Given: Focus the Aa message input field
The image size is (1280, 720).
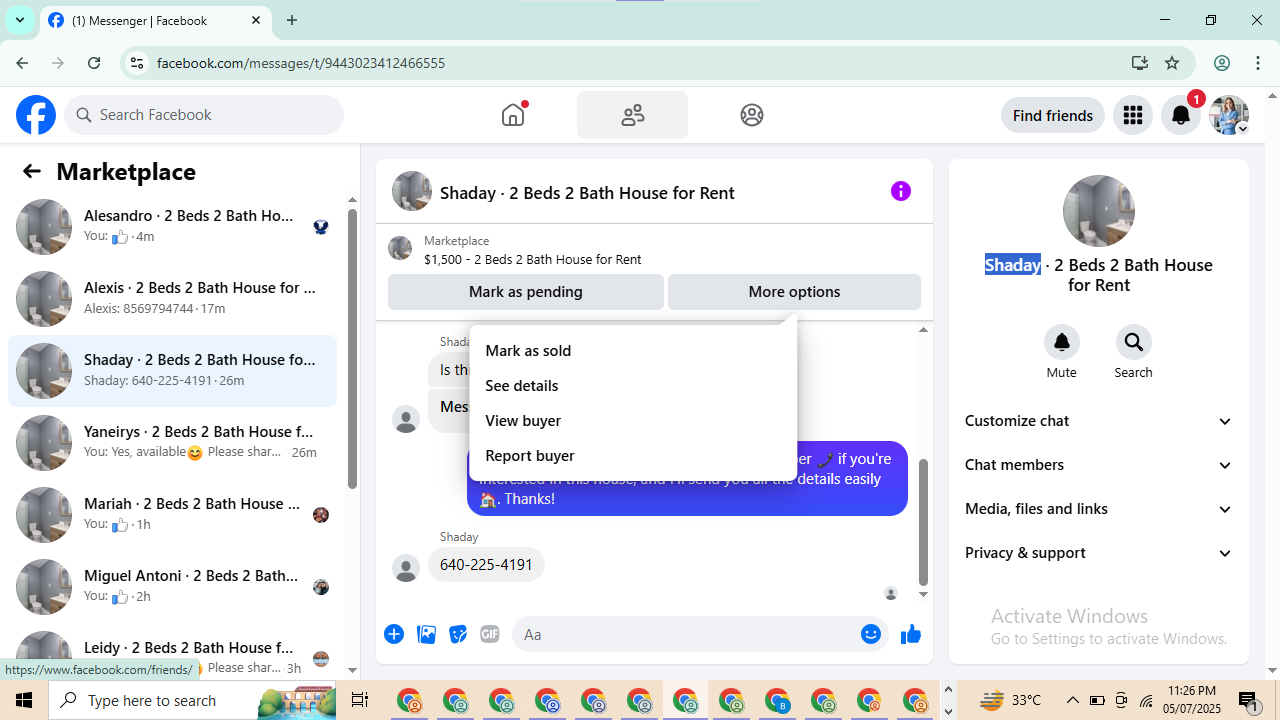Looking at the screenshot, I should click(685, 634).
